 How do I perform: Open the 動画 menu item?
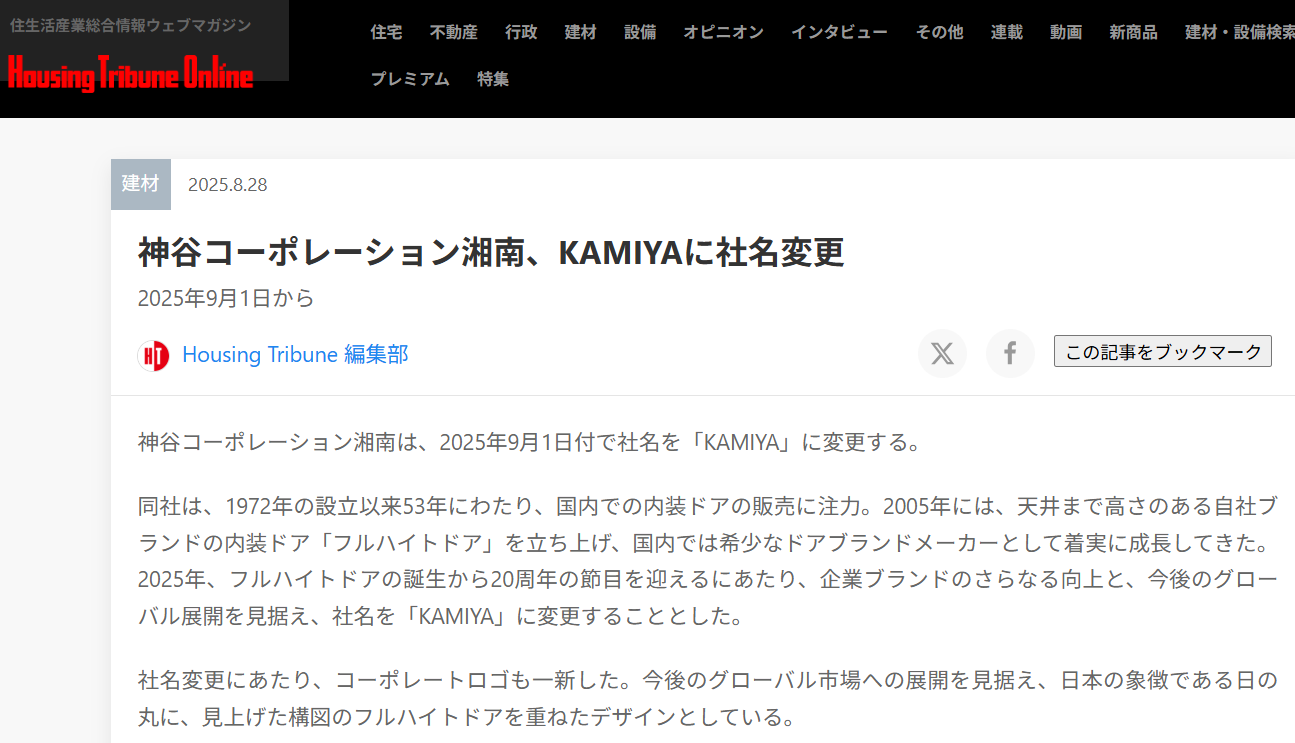coord(1066,32)
